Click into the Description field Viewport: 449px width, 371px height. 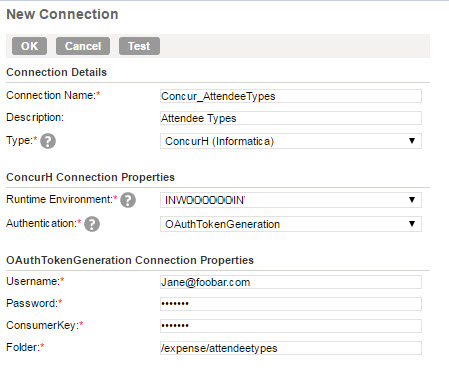tap(291, 118)
